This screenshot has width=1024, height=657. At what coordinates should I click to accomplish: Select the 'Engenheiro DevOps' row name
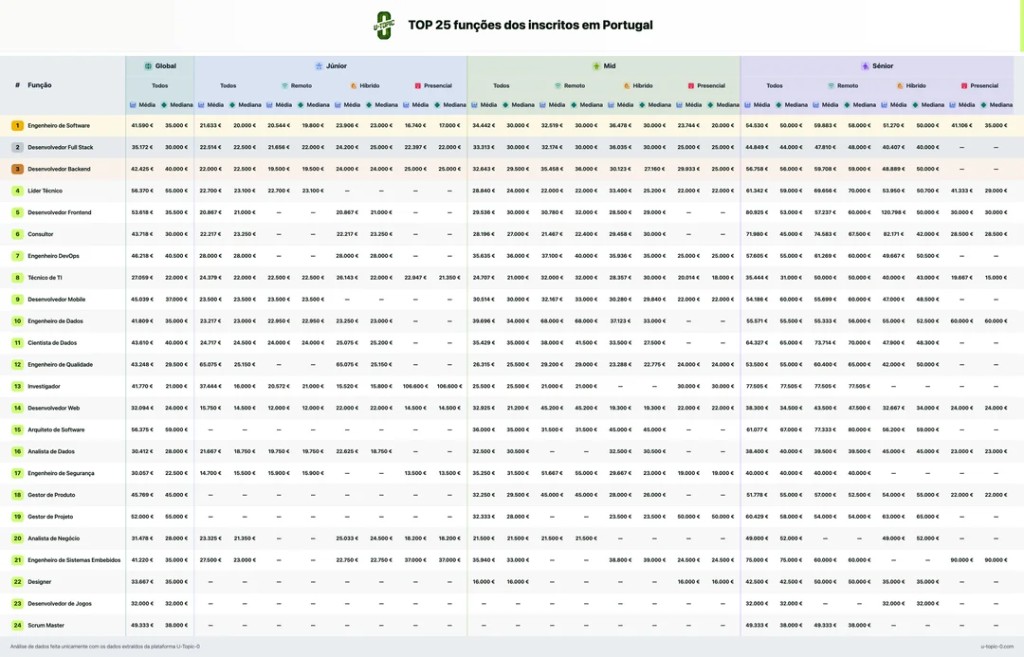tap(54, 256)
